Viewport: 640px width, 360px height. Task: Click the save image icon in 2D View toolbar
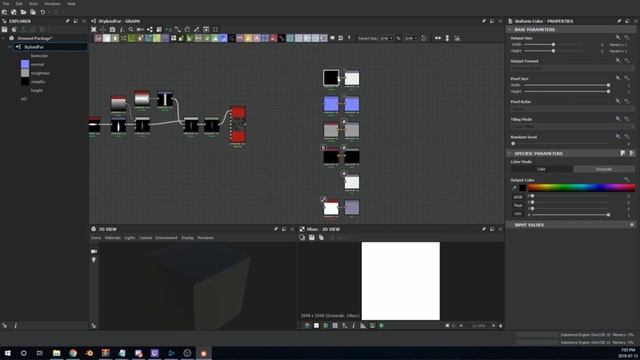point(311,237)
